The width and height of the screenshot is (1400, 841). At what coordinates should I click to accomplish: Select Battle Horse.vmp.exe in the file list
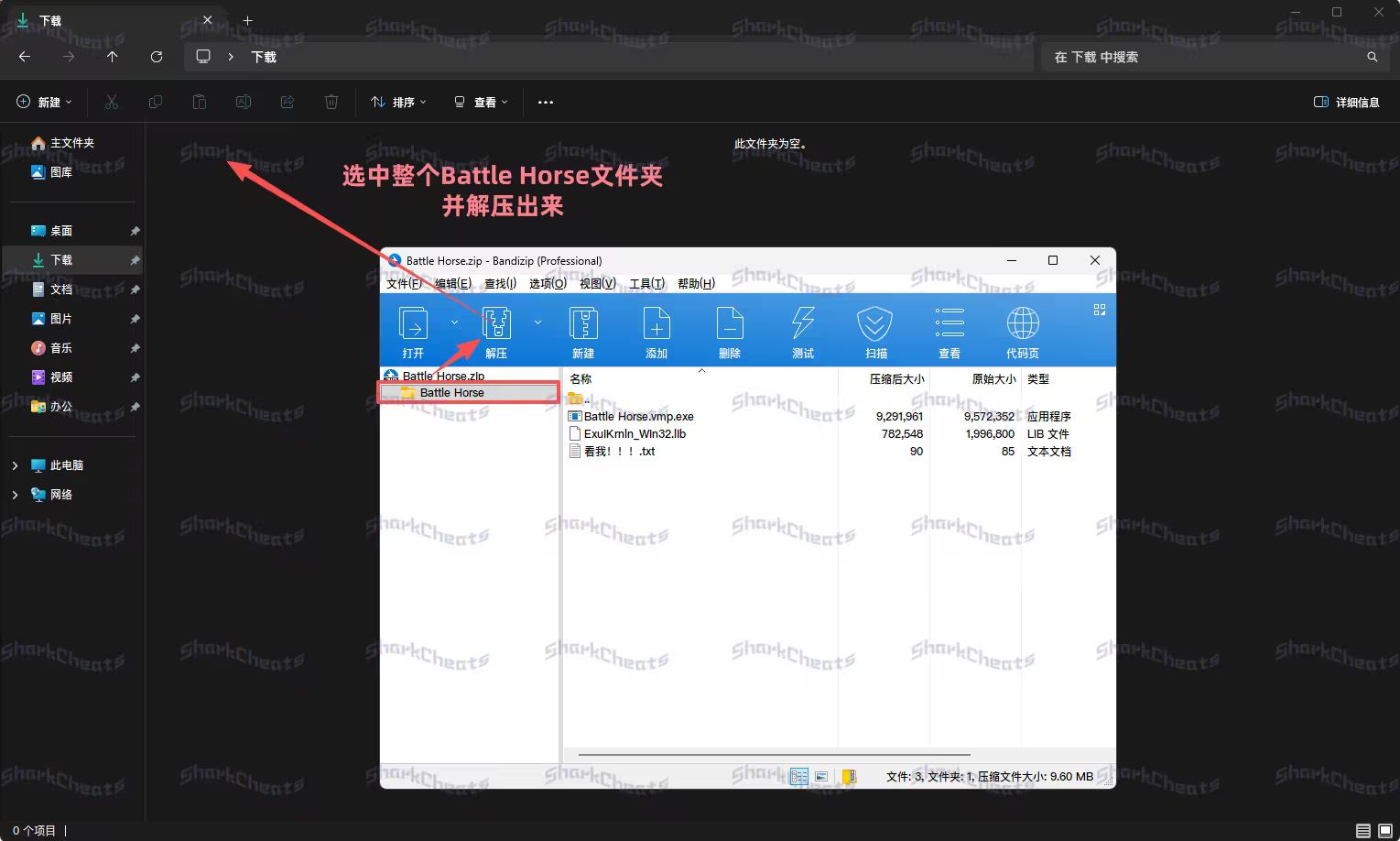click(x=638, y=417)
